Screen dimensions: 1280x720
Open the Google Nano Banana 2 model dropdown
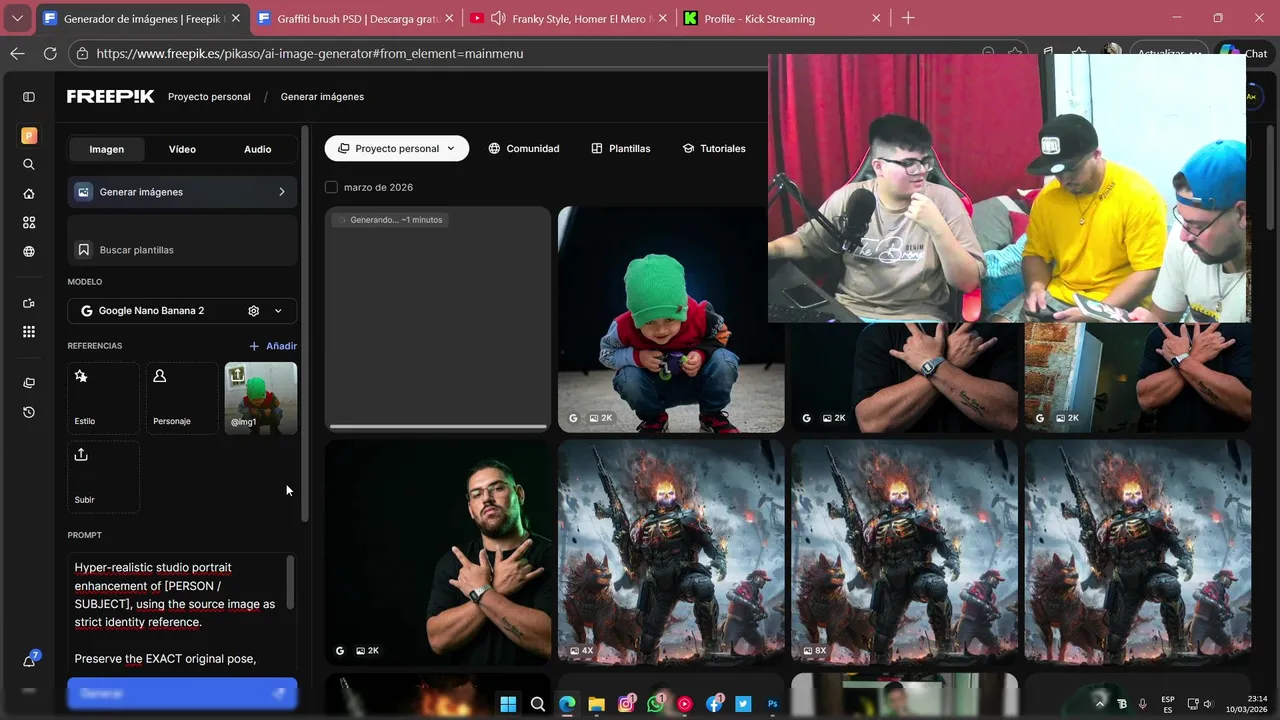click(x=182, y=311)
